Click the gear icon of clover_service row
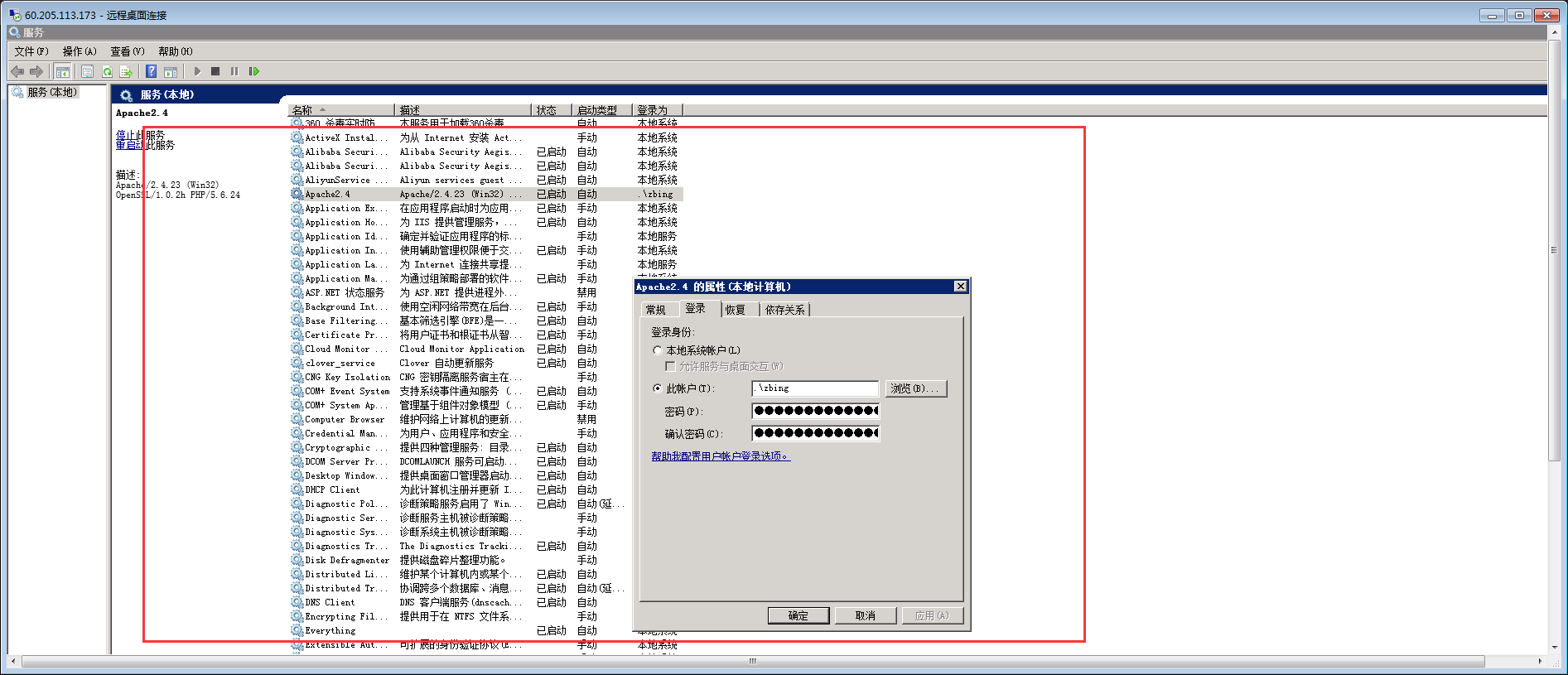Screen dimensions: 1568x675 (297, 363)
